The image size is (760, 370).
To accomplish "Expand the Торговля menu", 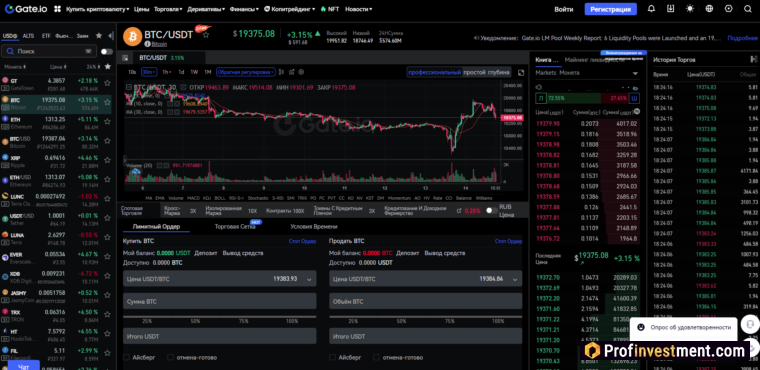I will click(168, 9).
